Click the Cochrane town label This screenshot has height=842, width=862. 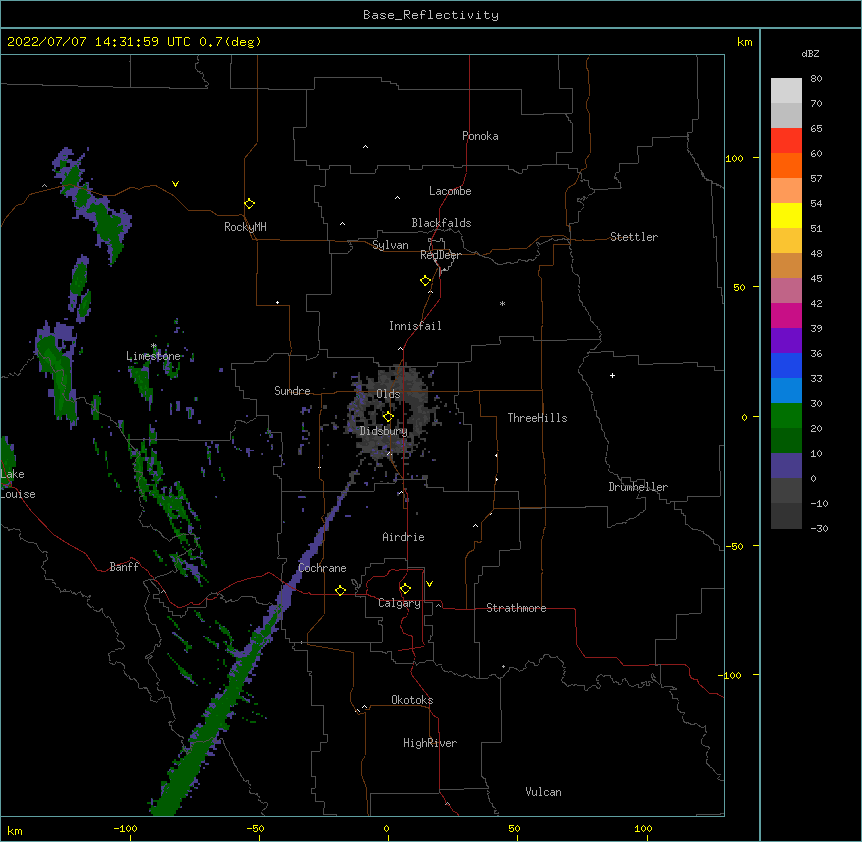tap(322, 568)
